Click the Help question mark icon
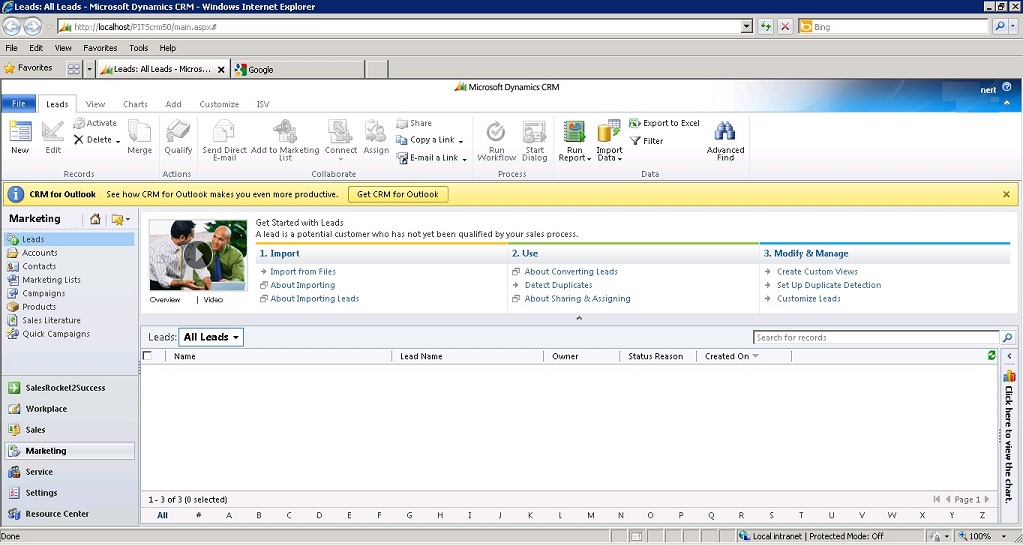 [1007, 86]
